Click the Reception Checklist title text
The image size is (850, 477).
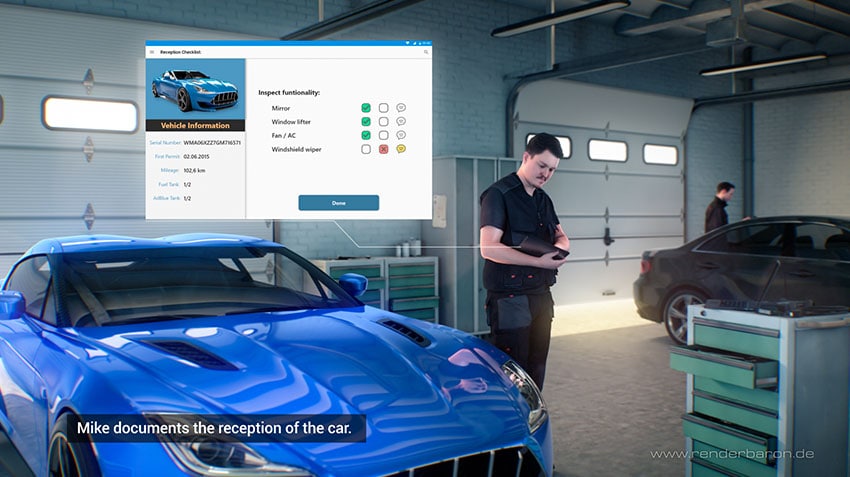181,52
